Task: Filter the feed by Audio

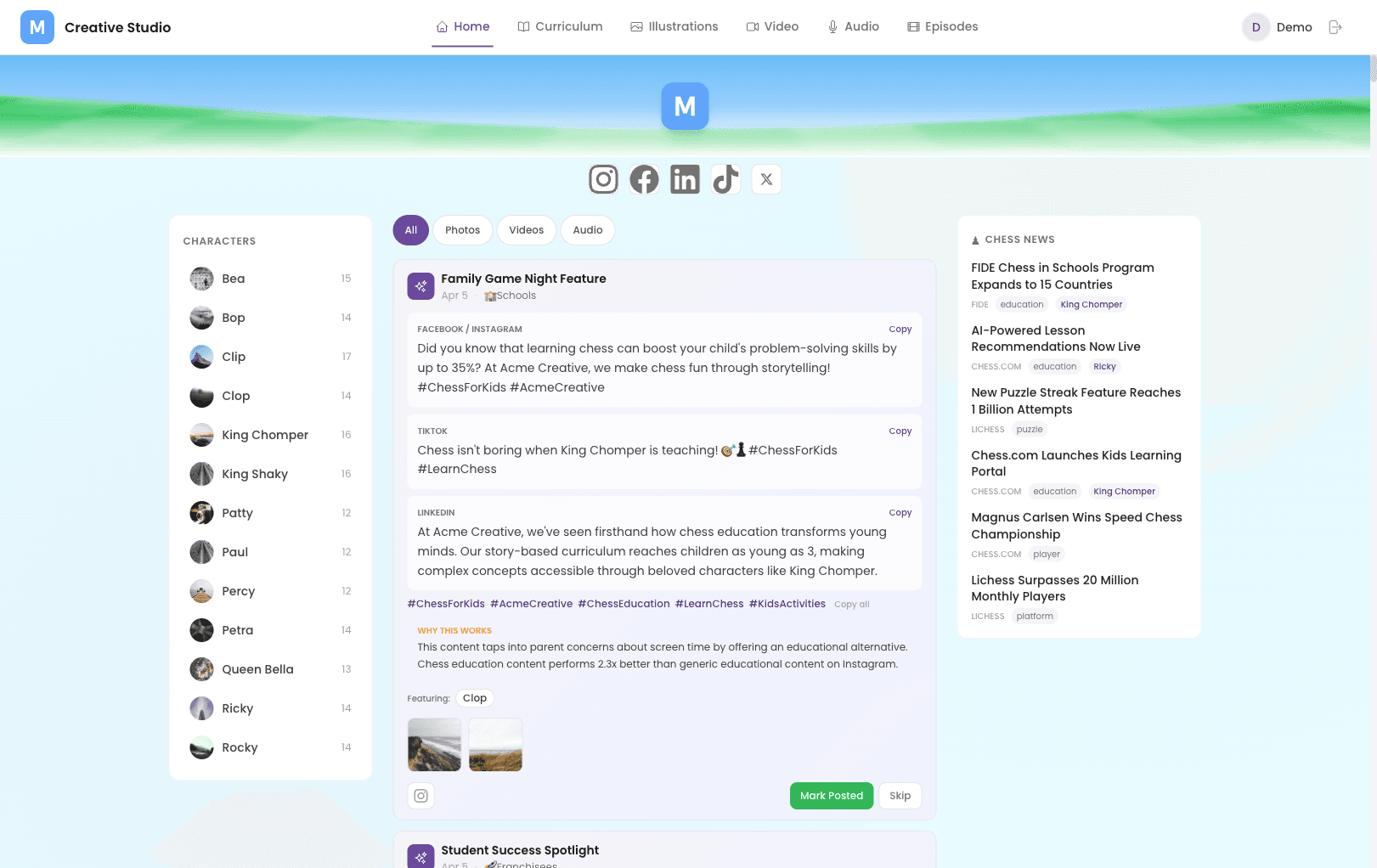Action: tap(587, 230)
